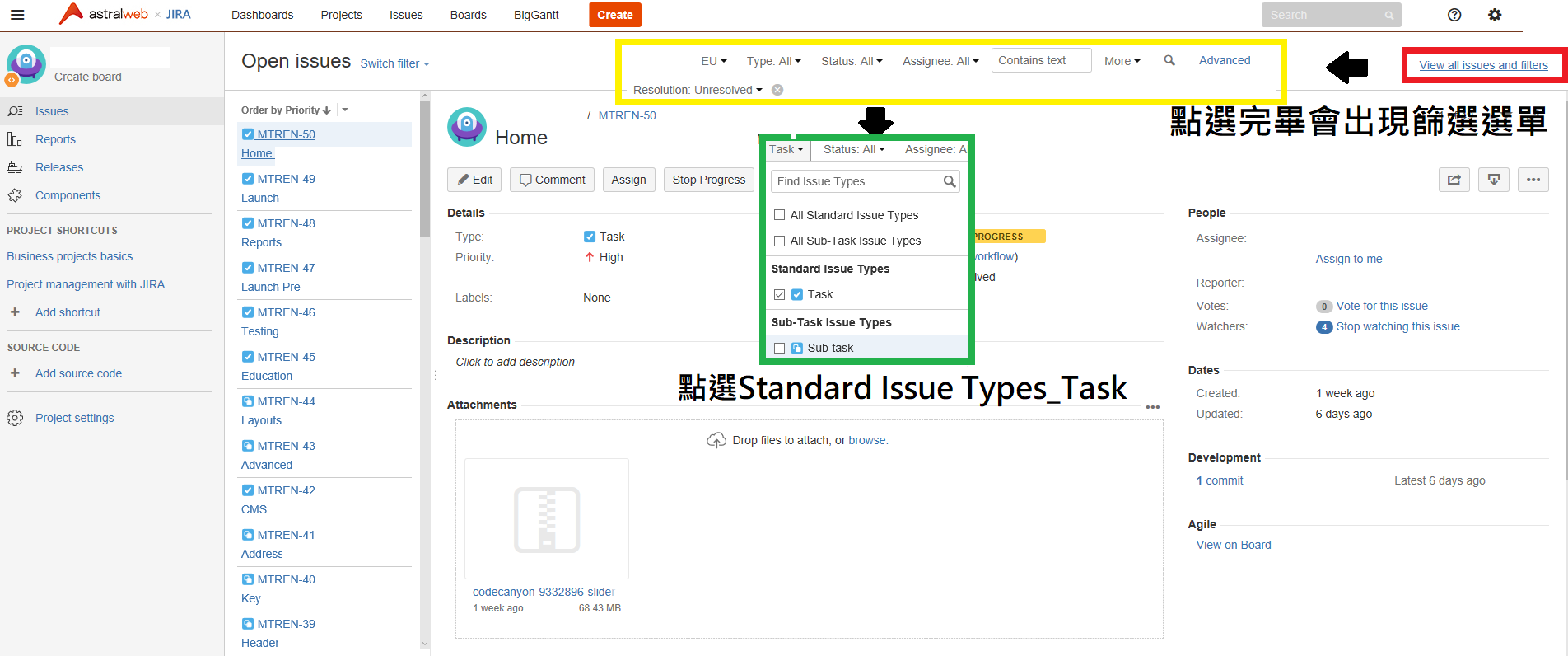Click the share issue icon button
Viewport: 1568px width, 656px height.
tap(1454, 180)
